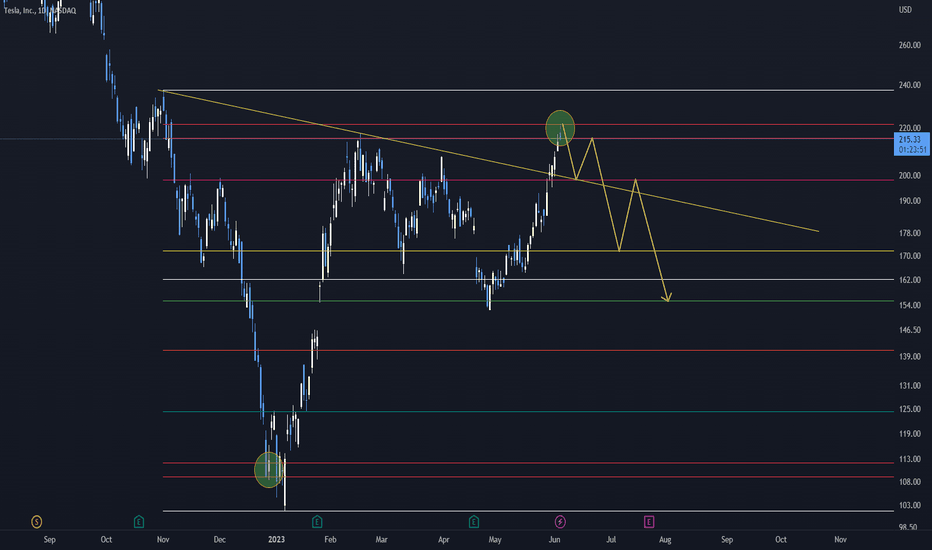Click the Feb label on time axis

point(330,539)
